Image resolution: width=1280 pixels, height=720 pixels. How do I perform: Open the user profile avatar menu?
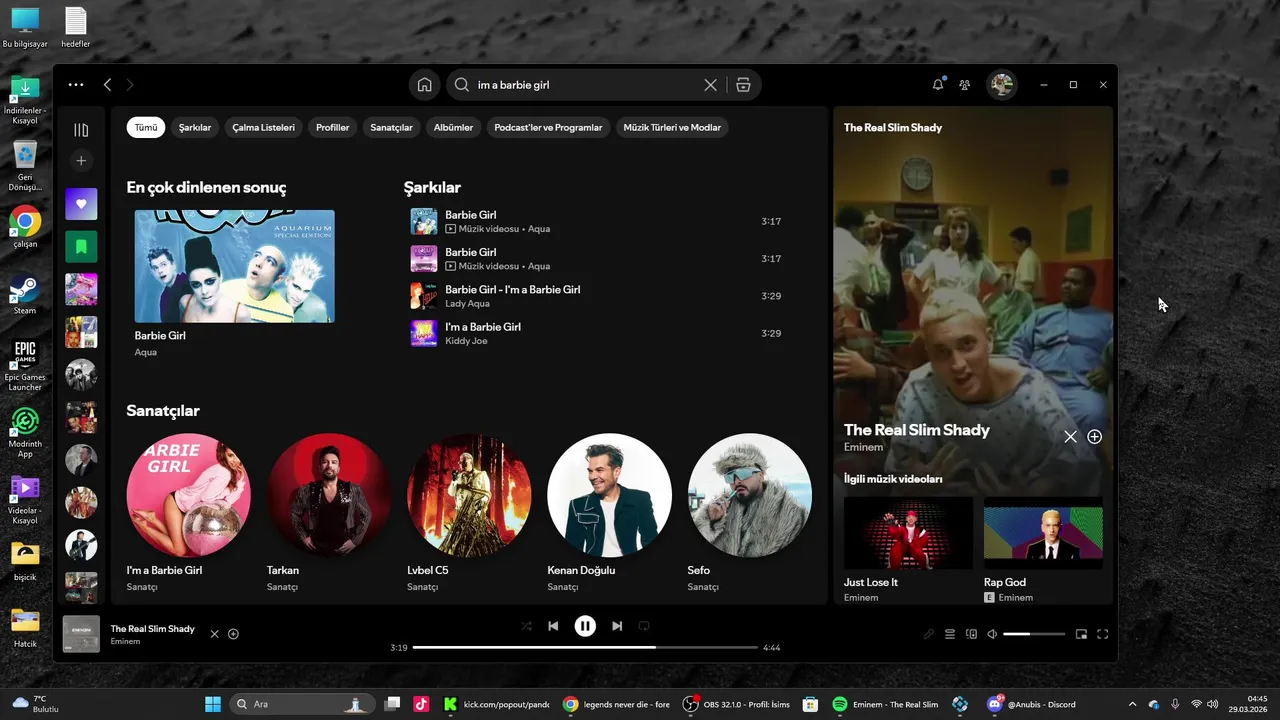pos(1002,85)
